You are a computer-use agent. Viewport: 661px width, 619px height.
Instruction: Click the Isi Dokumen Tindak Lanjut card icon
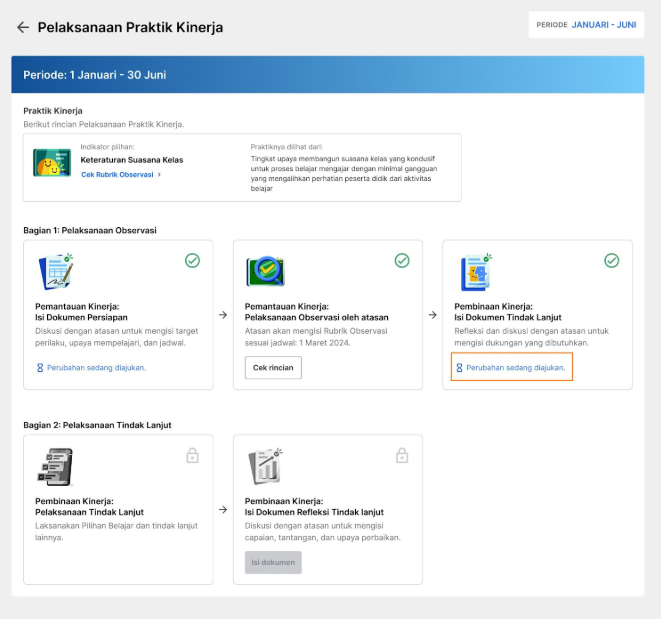click(x=475, y=273)
